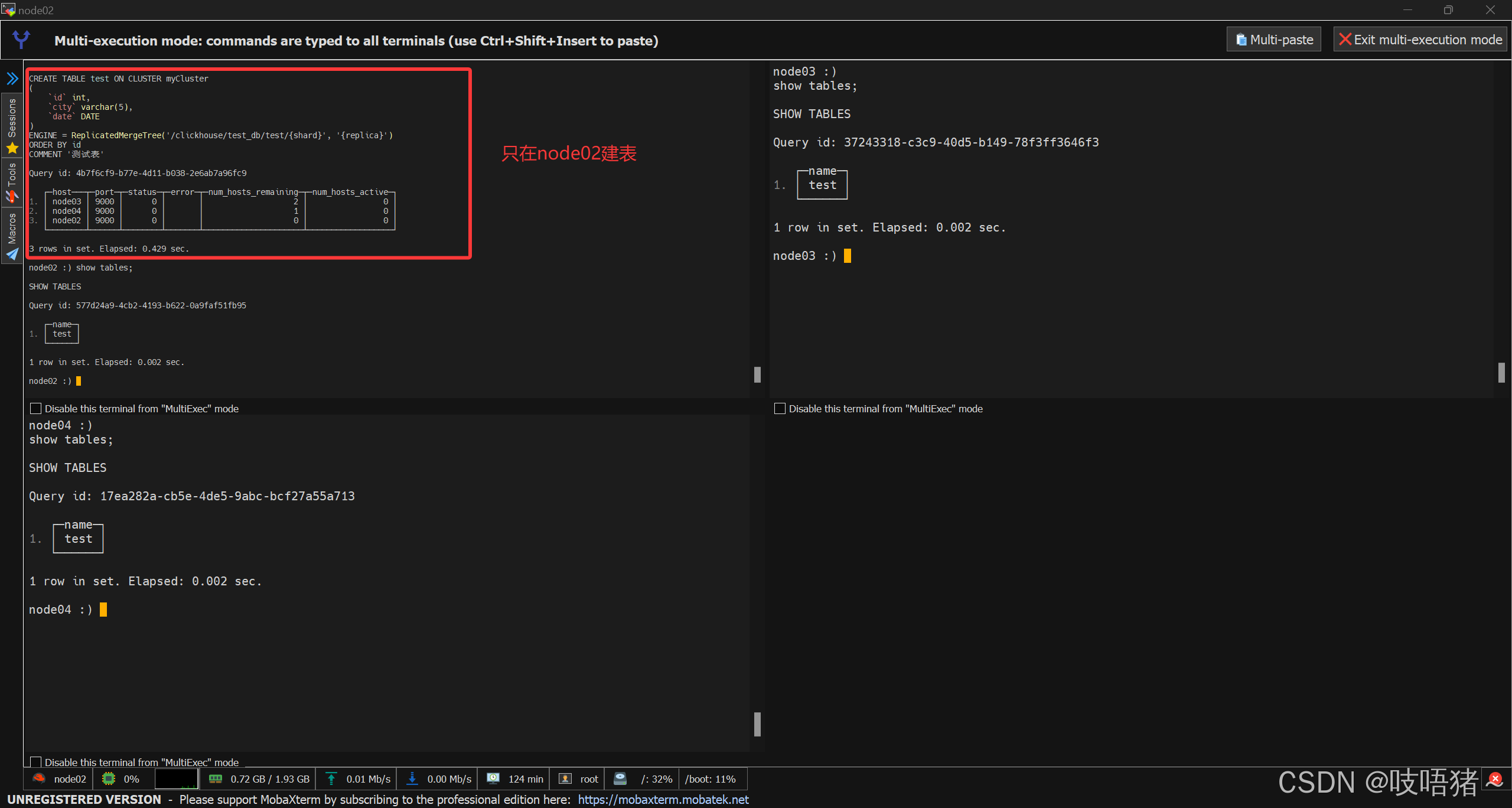The width and height of the screenshot is (1512, 808).
Task: Click the node02 terminal scrollbar
Action: point(757,374)
